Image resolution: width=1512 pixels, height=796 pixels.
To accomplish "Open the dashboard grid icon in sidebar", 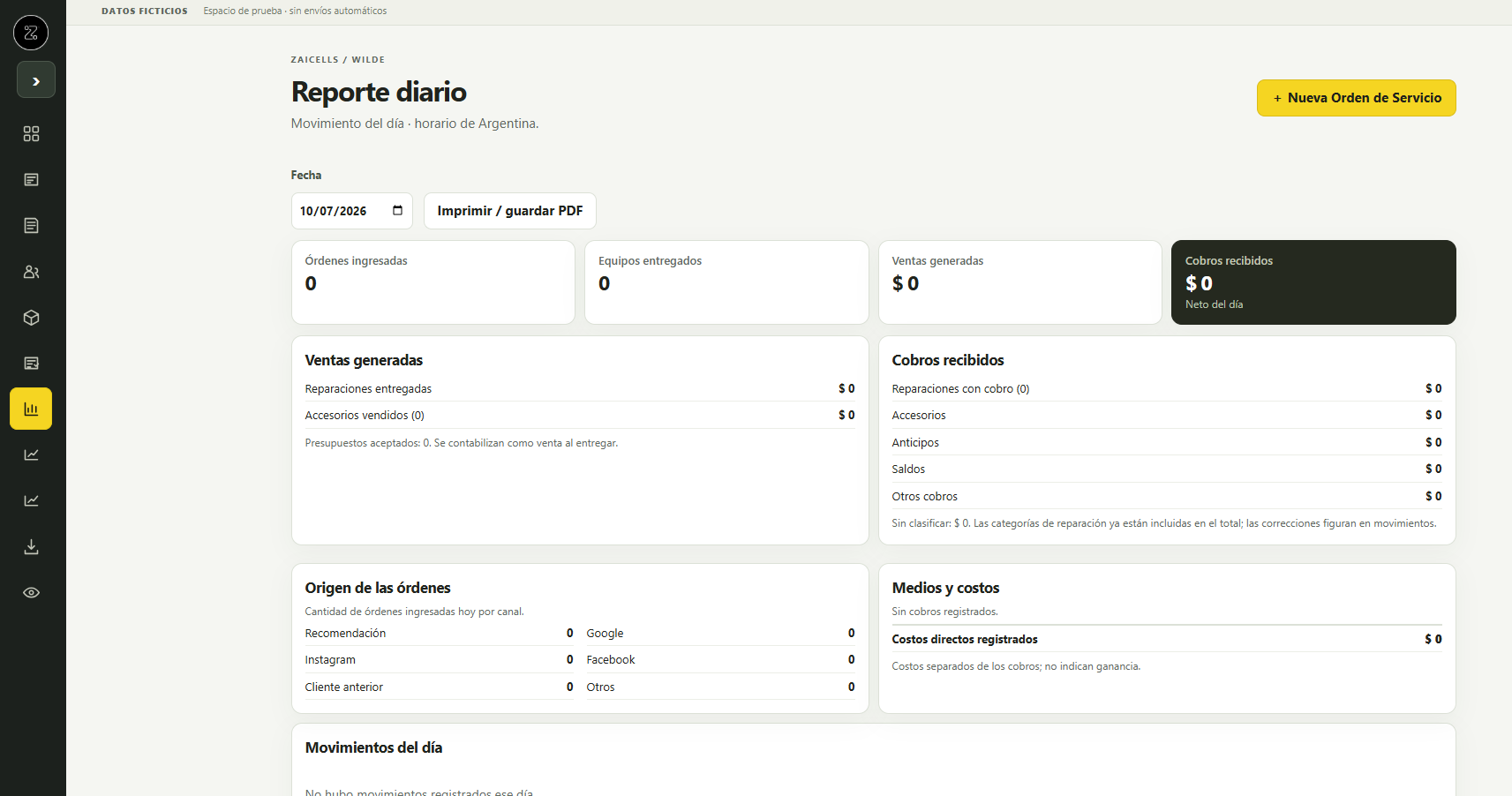I will [x=31, y=133].
